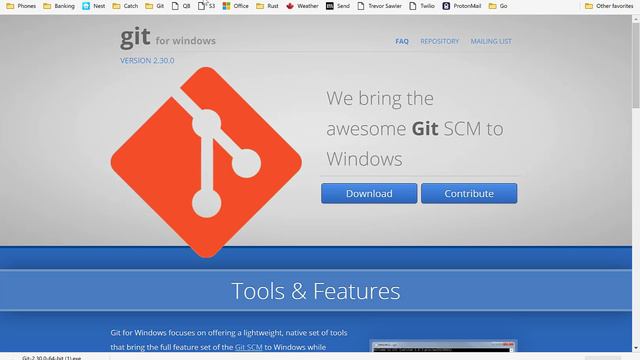Open the Weather bookmark
Image resolution: width=640 pixels, height=360 pixels.
pyautogui.click(x=302, y=6)
